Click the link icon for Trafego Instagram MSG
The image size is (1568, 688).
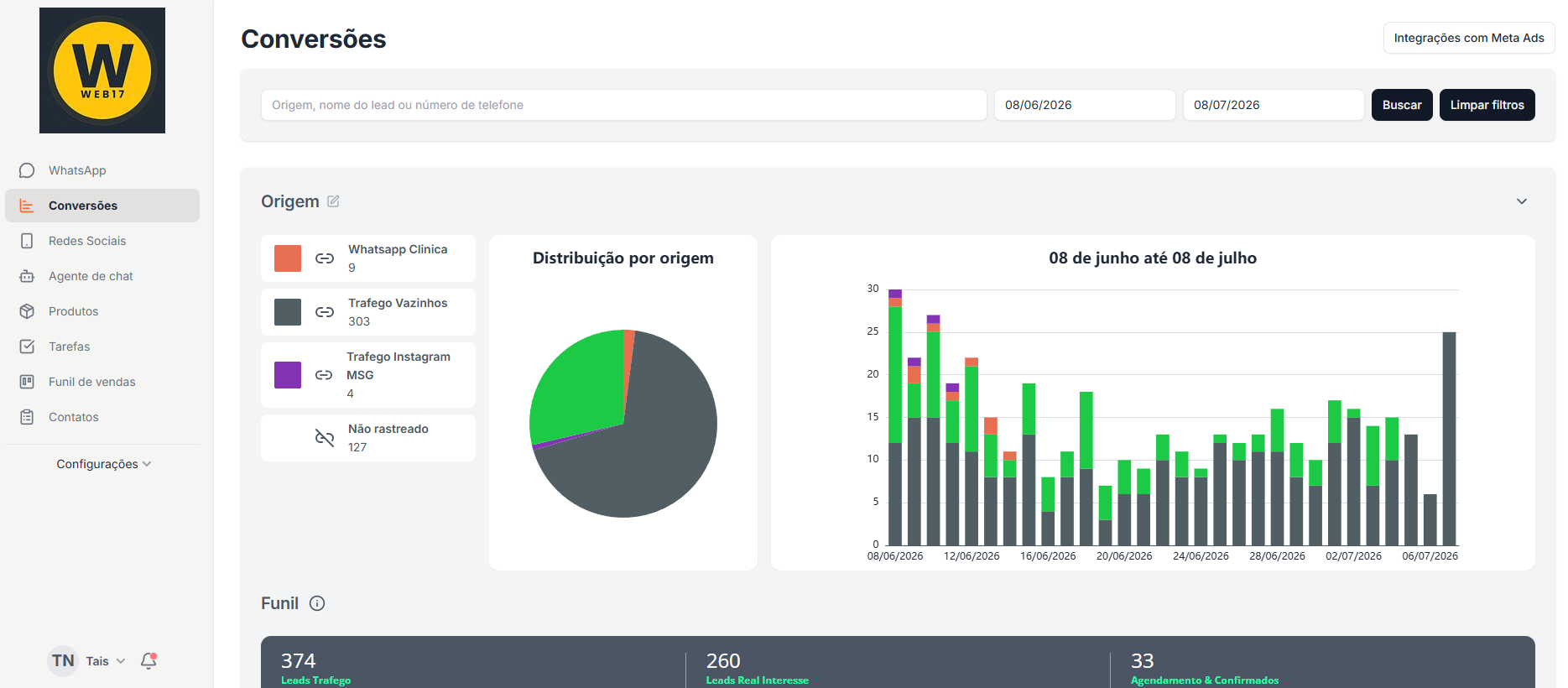point(324,375)
